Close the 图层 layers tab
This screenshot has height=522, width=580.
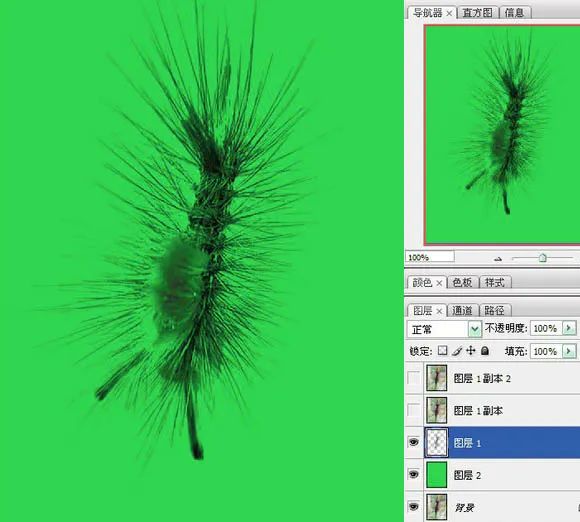(x=439, y=311)
